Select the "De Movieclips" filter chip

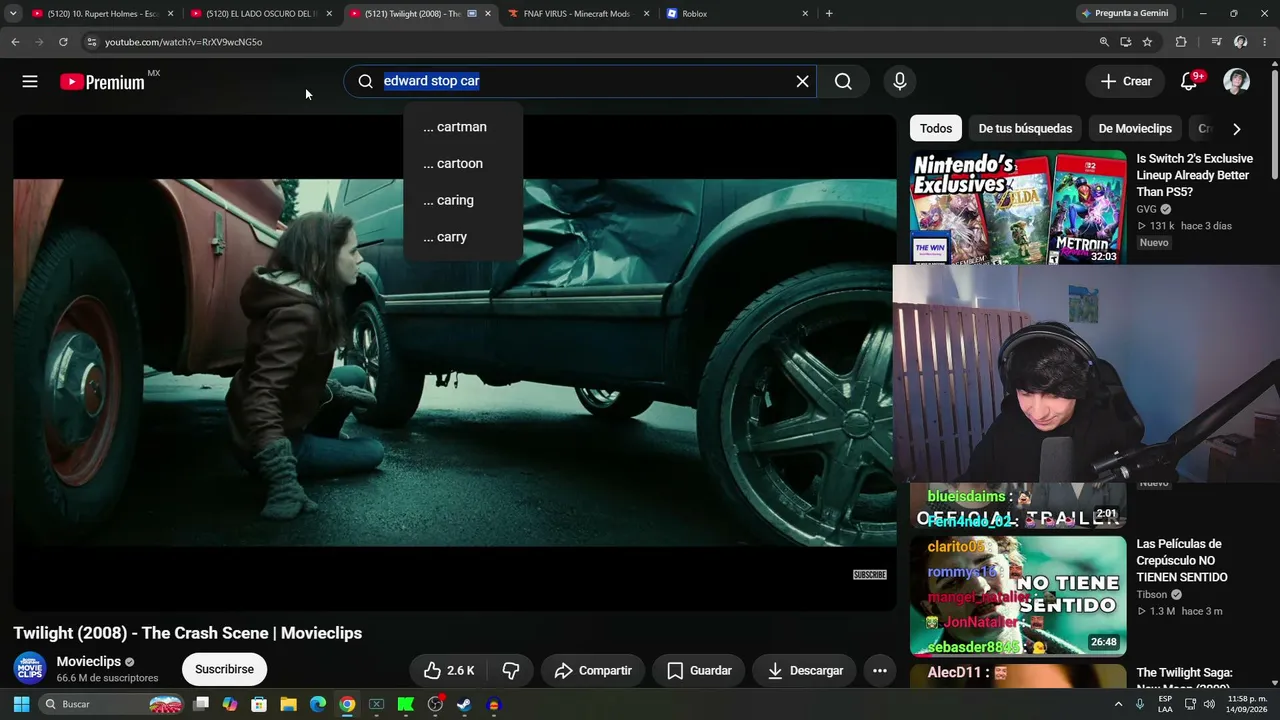point(1135,129)
